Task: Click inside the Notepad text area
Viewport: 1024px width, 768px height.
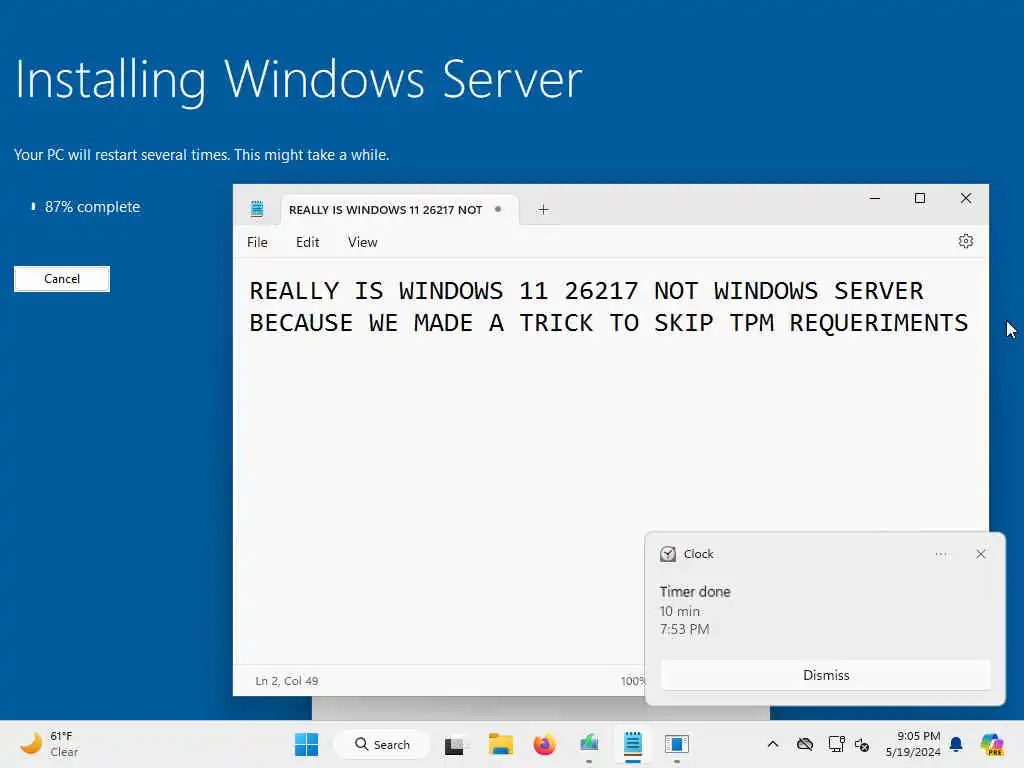Action: [611, 462]
